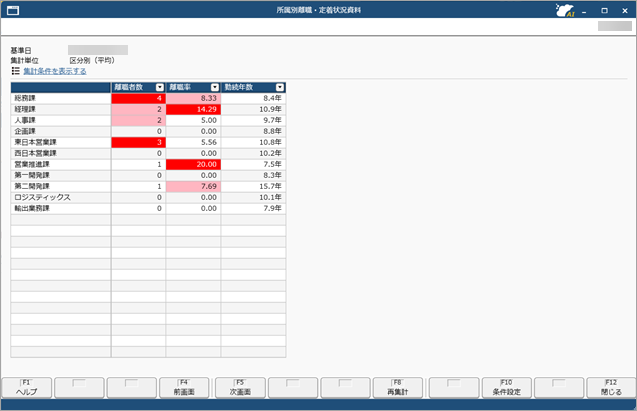Open the 離職率 column filter dropdown
This screenshot has width=637, height=411.
[215, 87]
